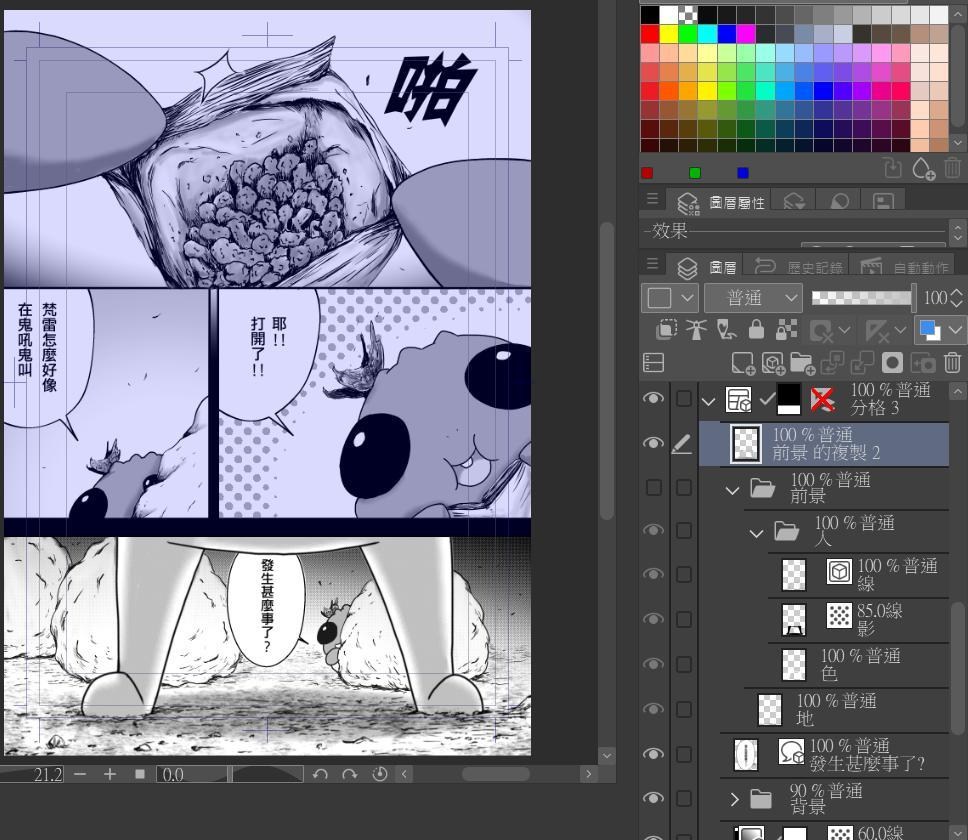
Task: Hide the 人 folder layer
Action: (x=653, y=531)
